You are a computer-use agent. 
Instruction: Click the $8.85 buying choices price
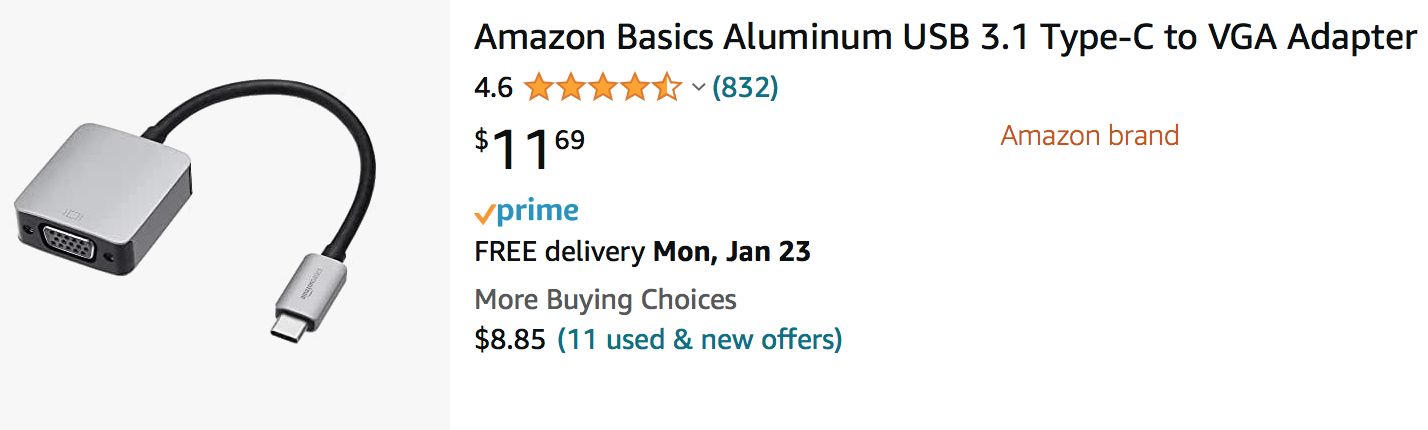(510, 340)
